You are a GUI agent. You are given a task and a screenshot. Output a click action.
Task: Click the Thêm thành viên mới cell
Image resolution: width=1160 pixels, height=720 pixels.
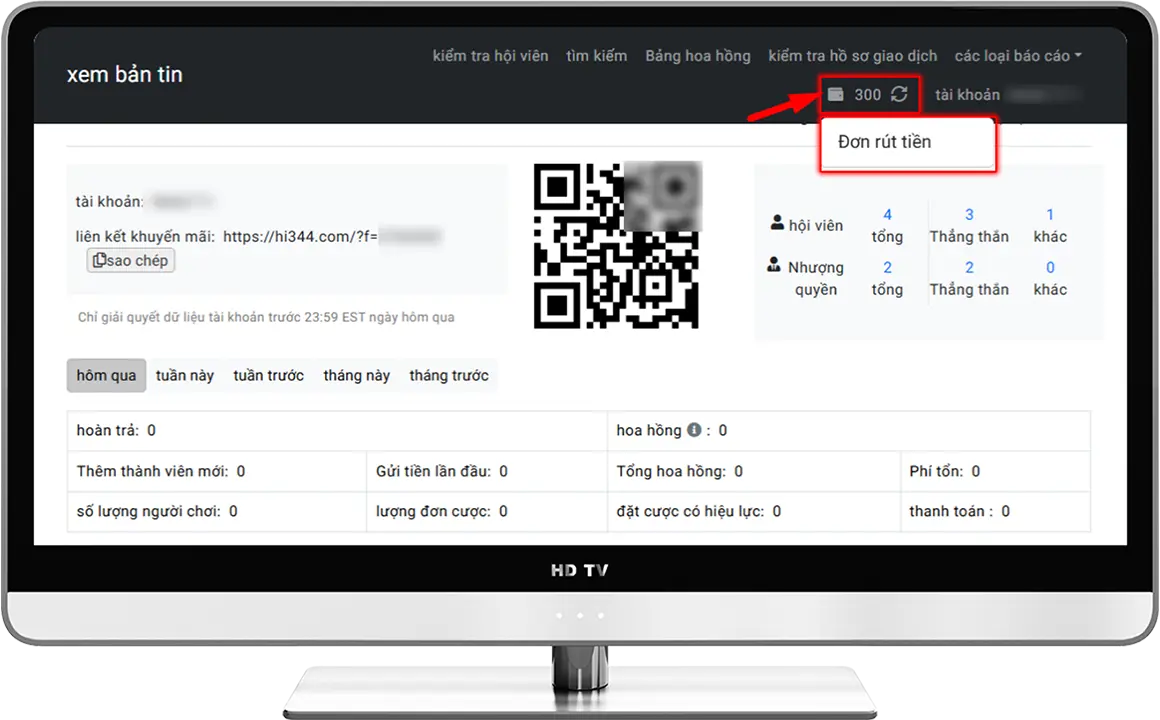coord(217,471)
